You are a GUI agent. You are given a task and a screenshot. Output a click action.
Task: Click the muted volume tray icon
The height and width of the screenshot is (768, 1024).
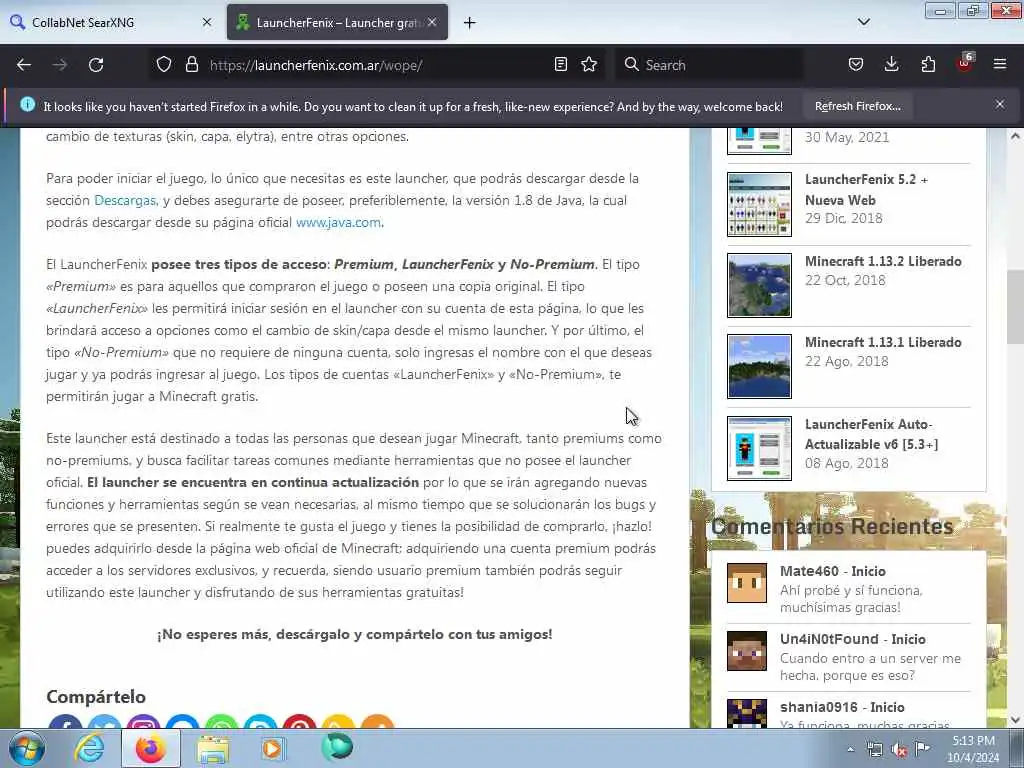[899, 750]
